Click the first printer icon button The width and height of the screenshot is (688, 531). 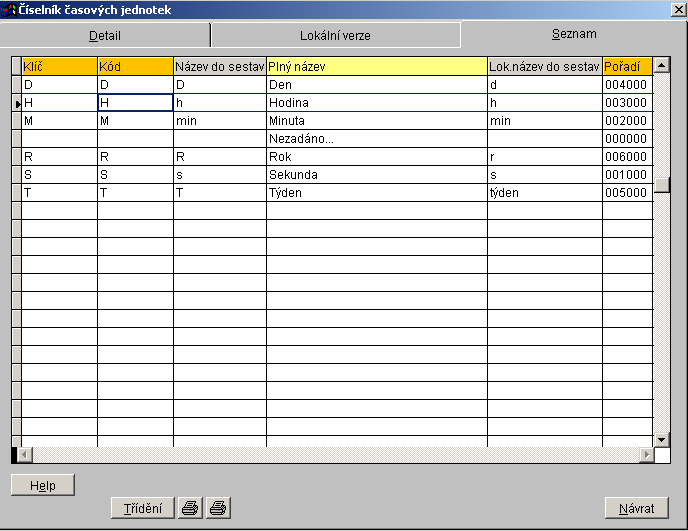point(189,508)
